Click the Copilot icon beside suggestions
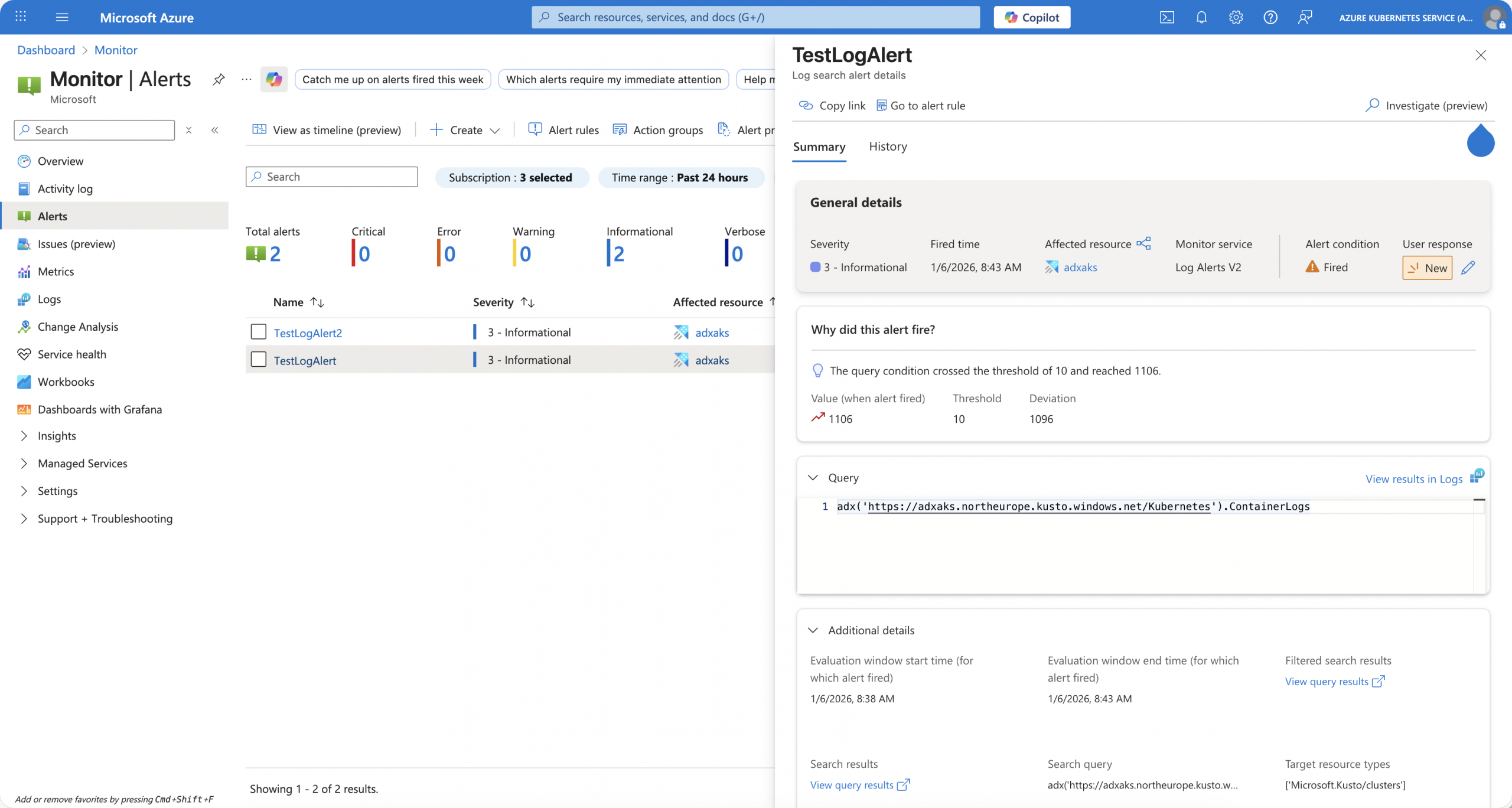Viewport: 1512px width, 808px height. click(274, 79)
